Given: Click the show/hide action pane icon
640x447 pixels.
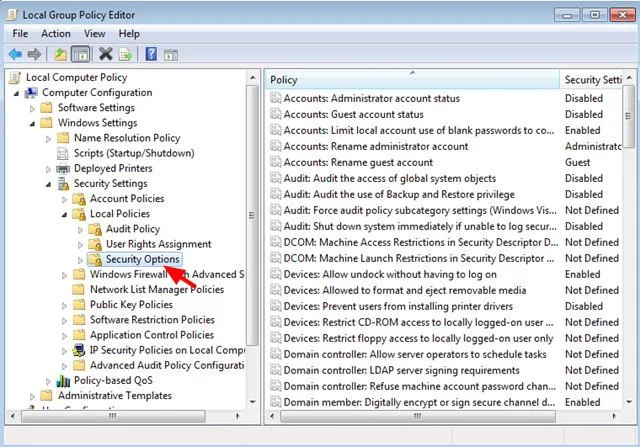Looking at the screenshot, I should (x=171, y=54).
